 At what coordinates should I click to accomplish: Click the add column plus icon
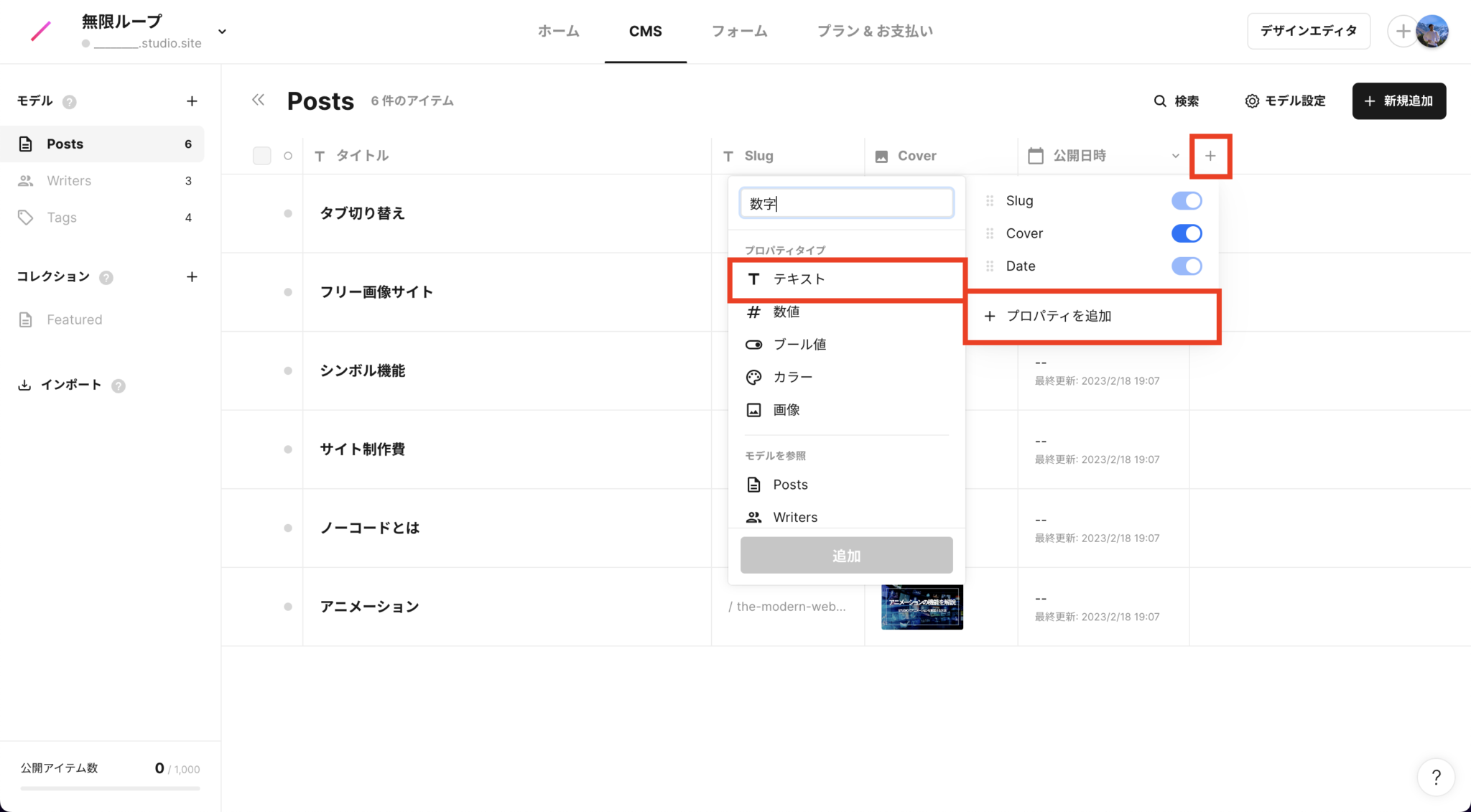click(x=1210, y=156)
